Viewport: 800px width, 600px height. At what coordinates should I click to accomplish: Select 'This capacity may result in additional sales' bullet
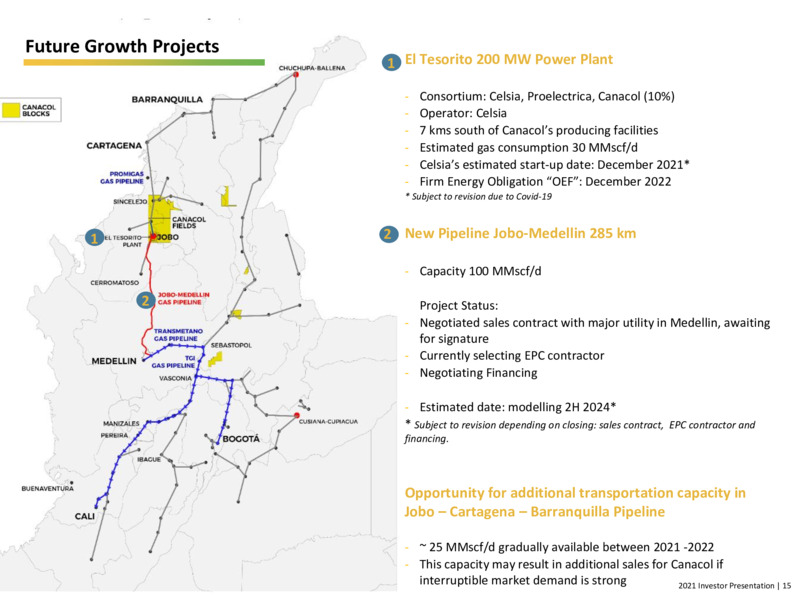tap(571, 572)
